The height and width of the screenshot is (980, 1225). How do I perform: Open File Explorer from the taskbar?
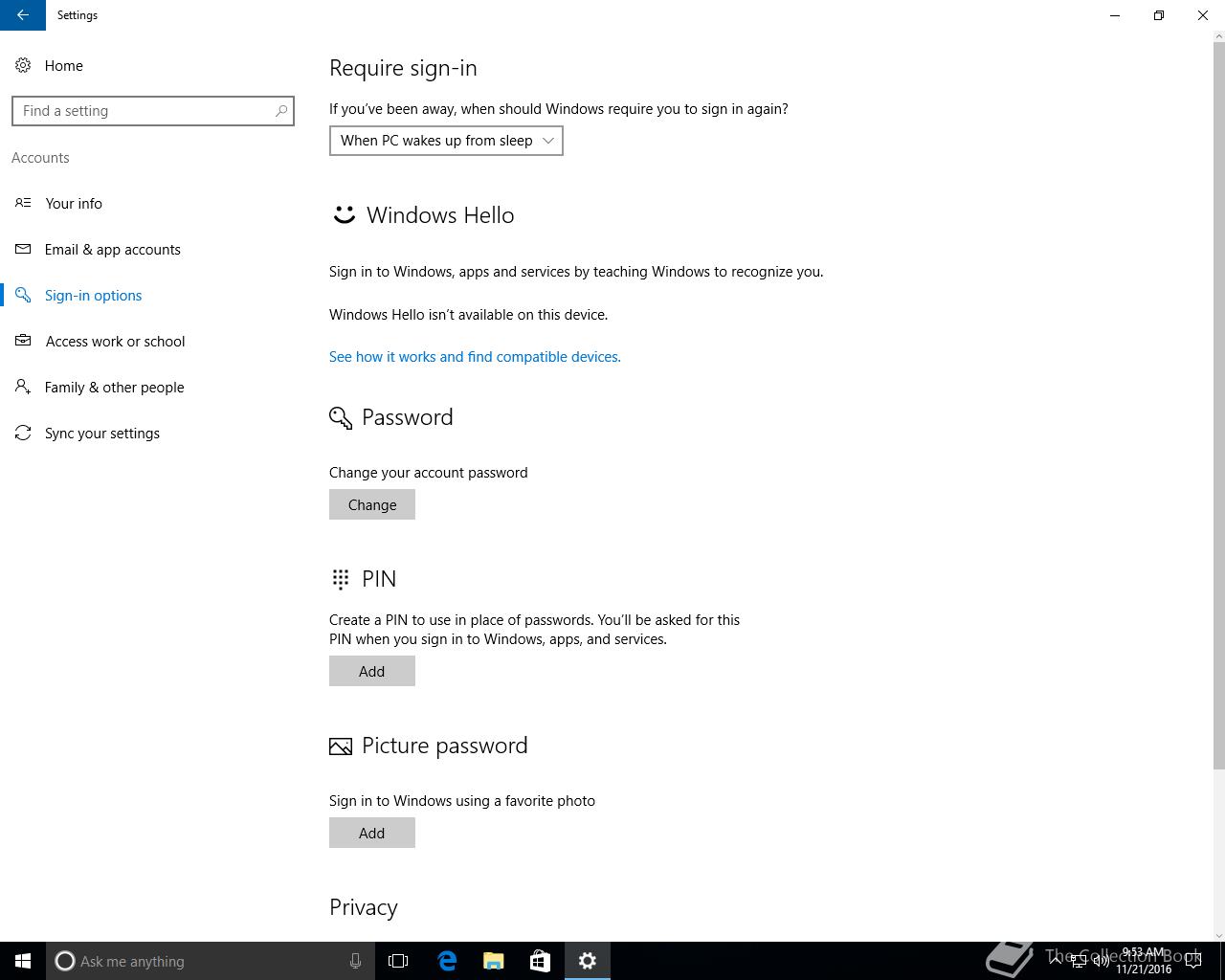pyautogui.click(x=494, y=961)
